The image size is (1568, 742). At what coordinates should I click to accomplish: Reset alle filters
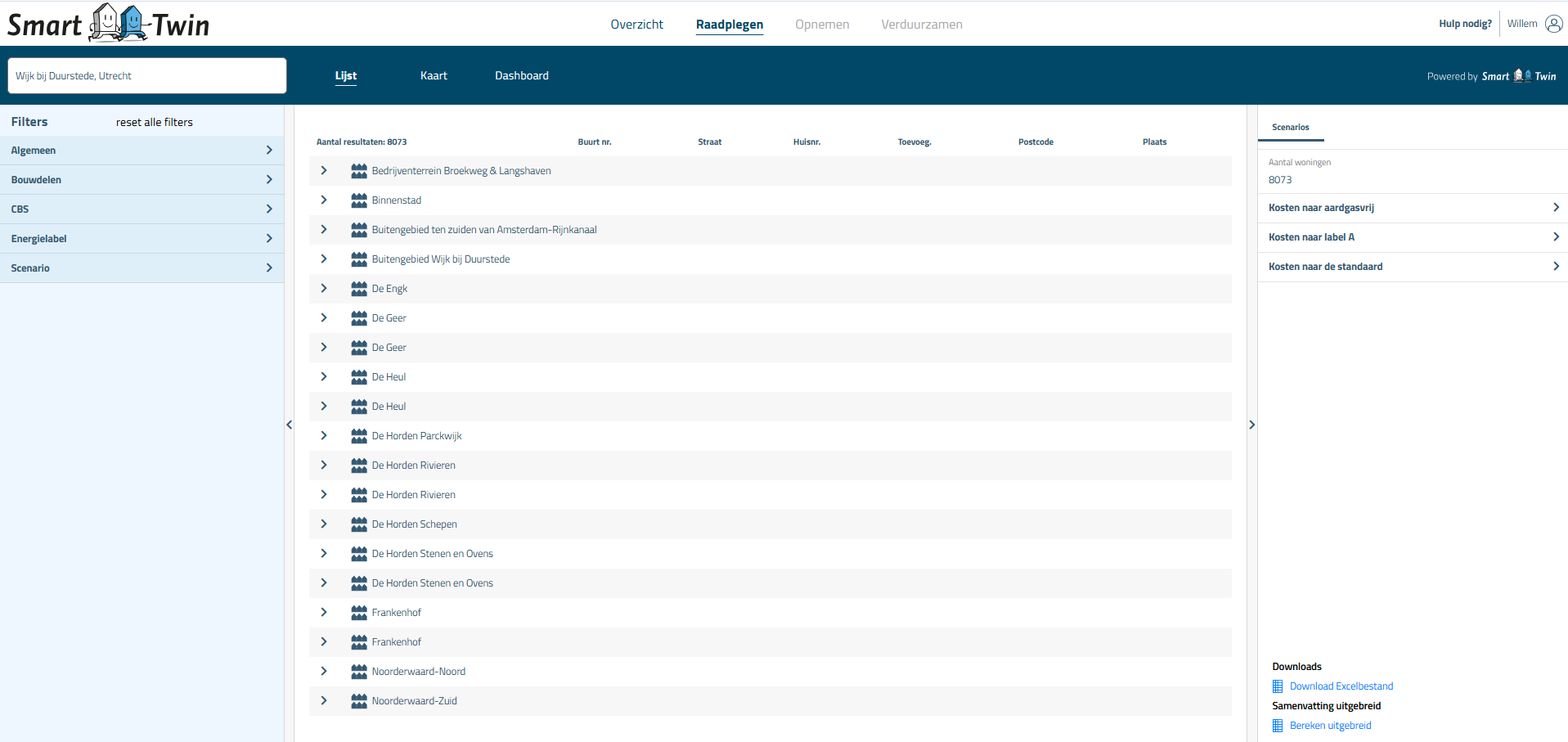[x=155, y=123]
